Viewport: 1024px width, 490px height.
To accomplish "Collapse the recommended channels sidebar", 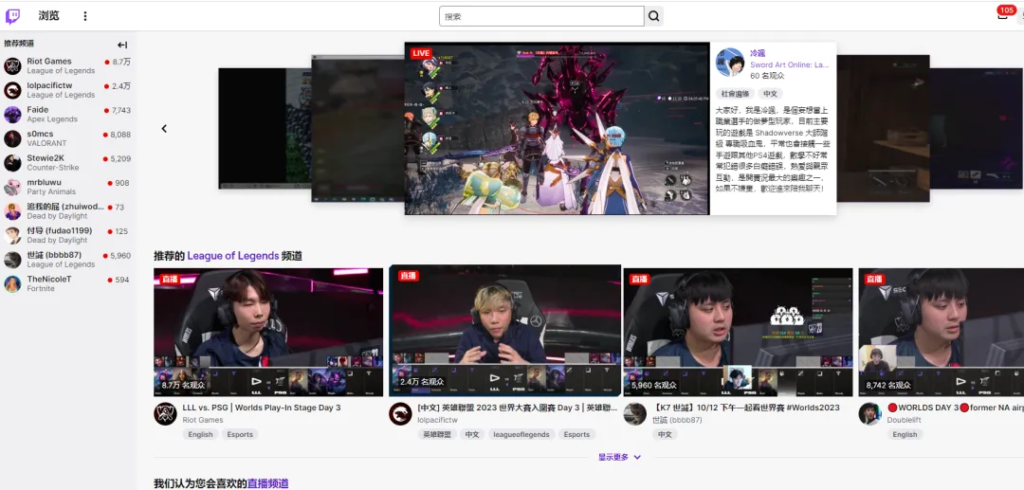I will (x=122, y=45).
